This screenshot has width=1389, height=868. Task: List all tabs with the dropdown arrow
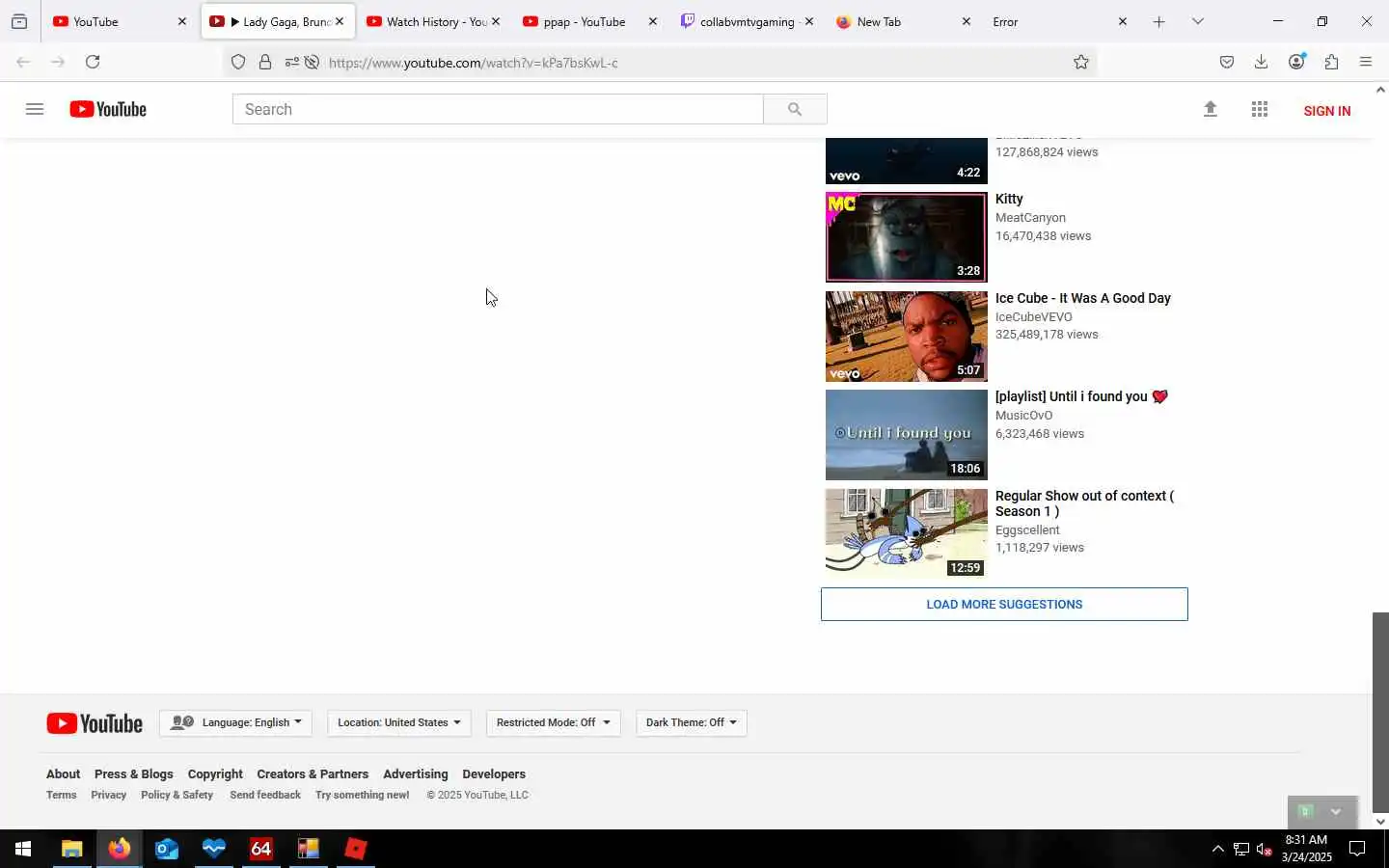[x=1198, y=21]
